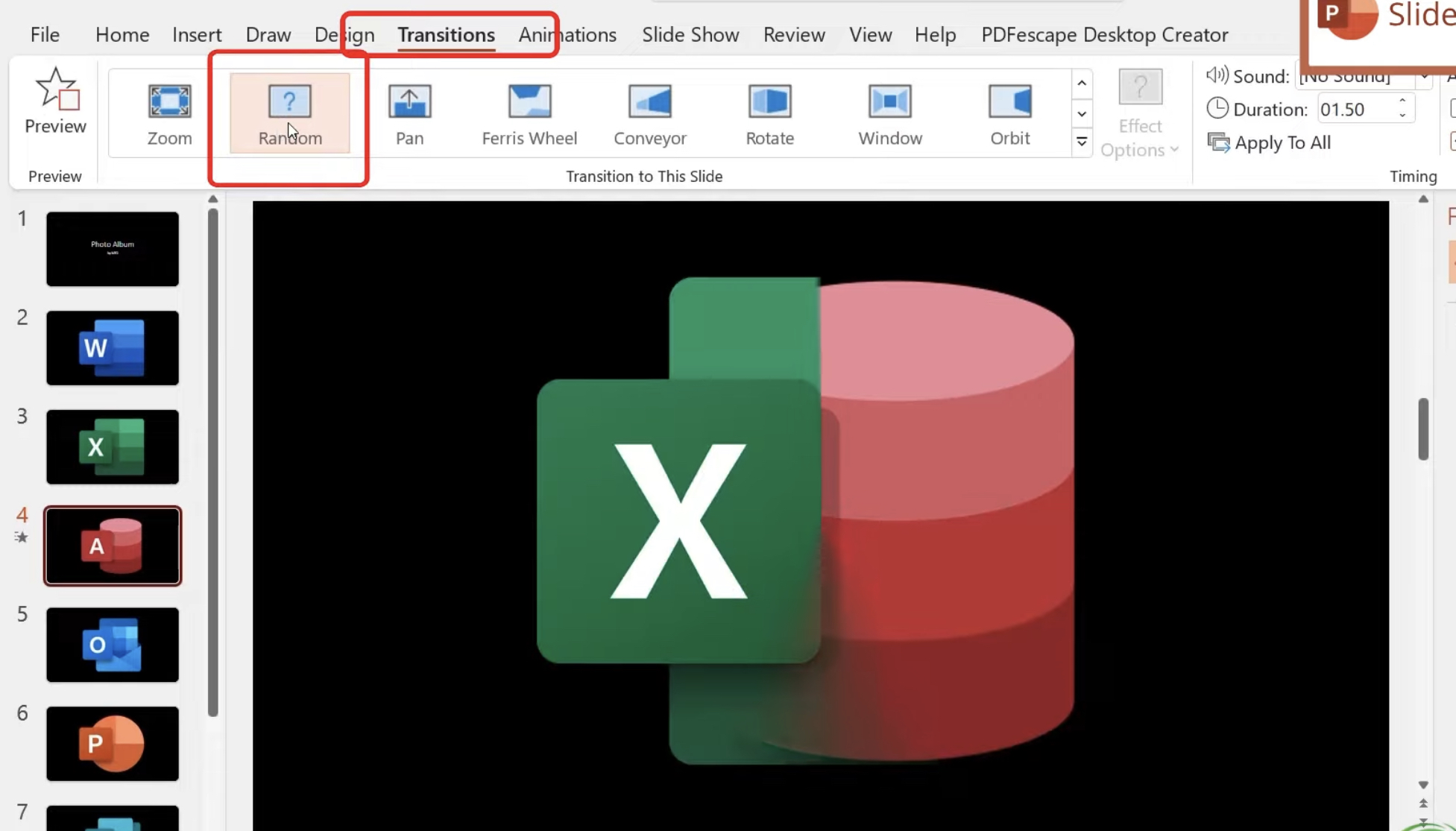The width and height of the screenshot is (1456, 831).
Task: Open the Animations tab
Action: click(x=567, y=35)
